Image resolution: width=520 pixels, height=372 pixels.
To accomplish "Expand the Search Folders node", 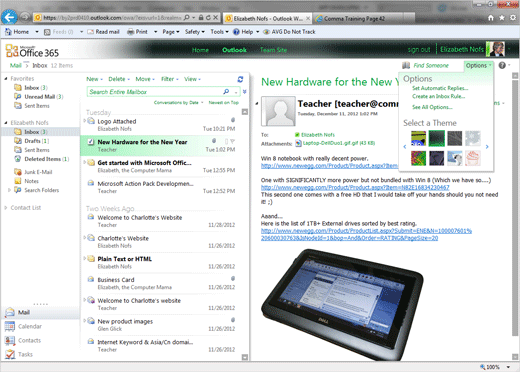I will coord(9,190).
